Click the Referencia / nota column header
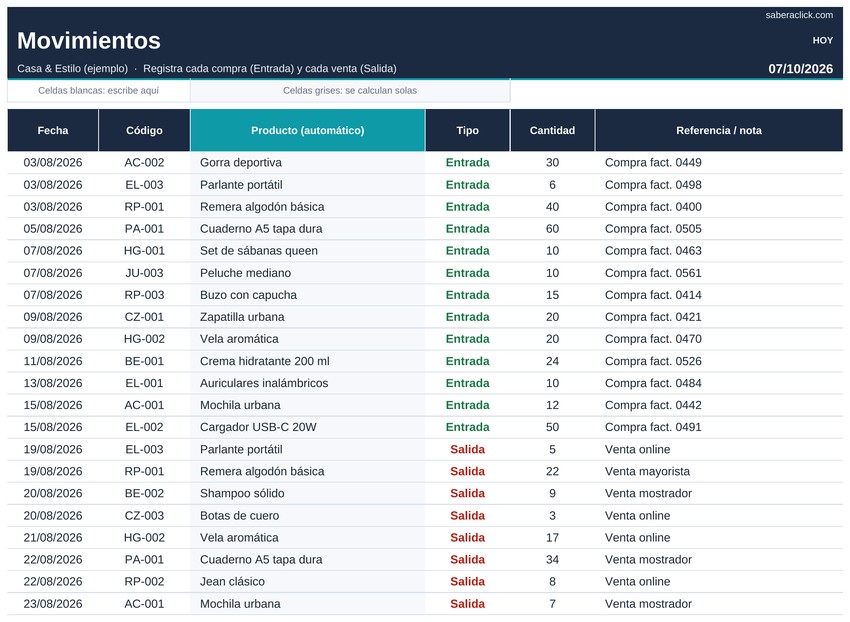The image size is (850, 622). (x=719, y=130)
